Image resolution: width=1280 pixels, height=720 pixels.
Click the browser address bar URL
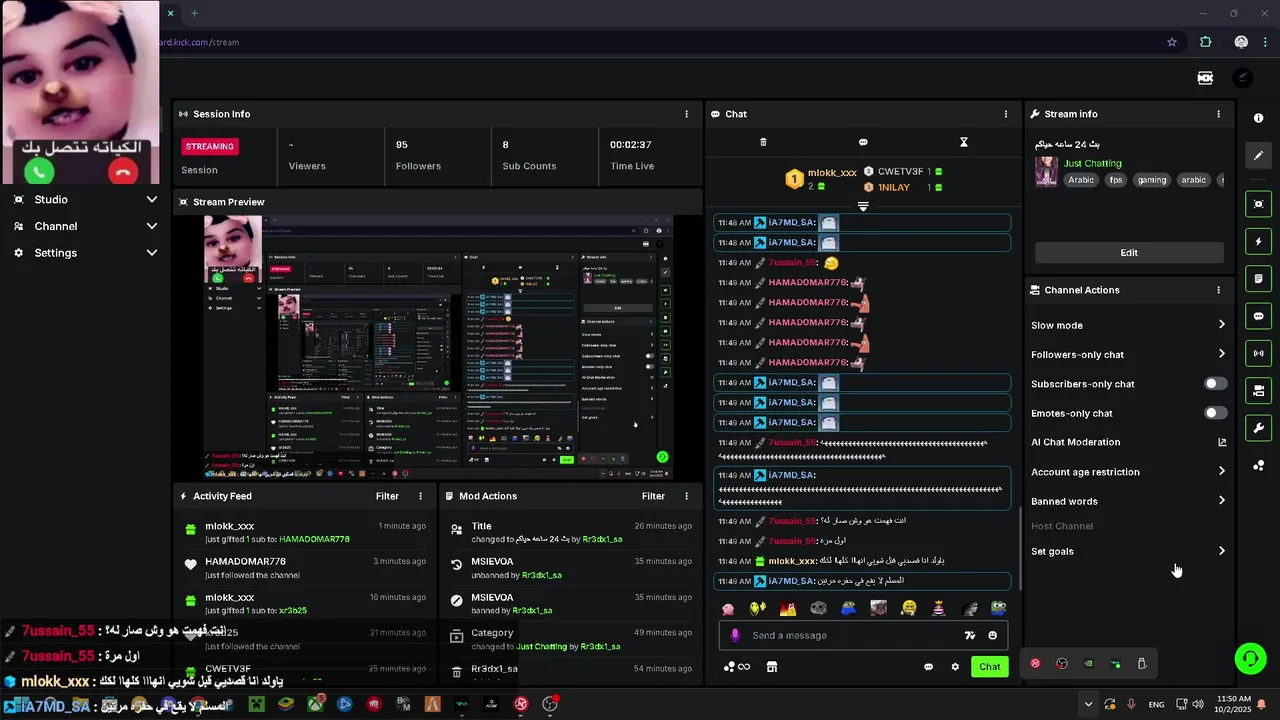point(199,42)
